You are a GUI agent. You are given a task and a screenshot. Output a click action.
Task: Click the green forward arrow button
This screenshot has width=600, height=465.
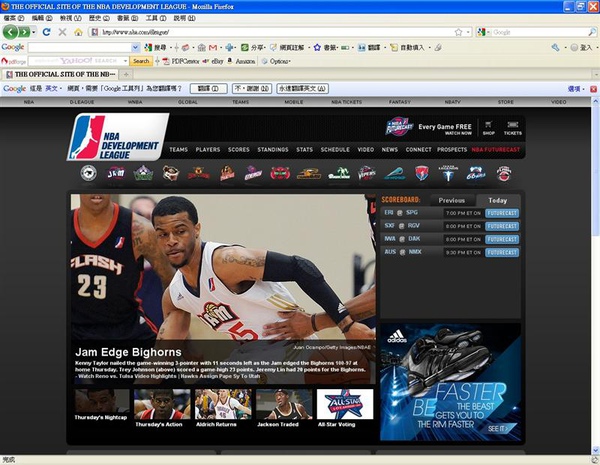coord(24,33)
